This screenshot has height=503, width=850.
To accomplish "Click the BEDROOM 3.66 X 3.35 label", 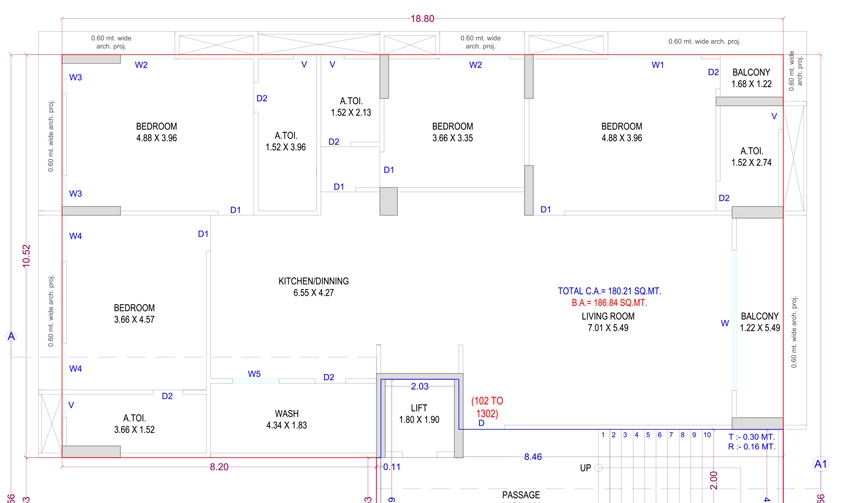I will [x=452, y=132].
